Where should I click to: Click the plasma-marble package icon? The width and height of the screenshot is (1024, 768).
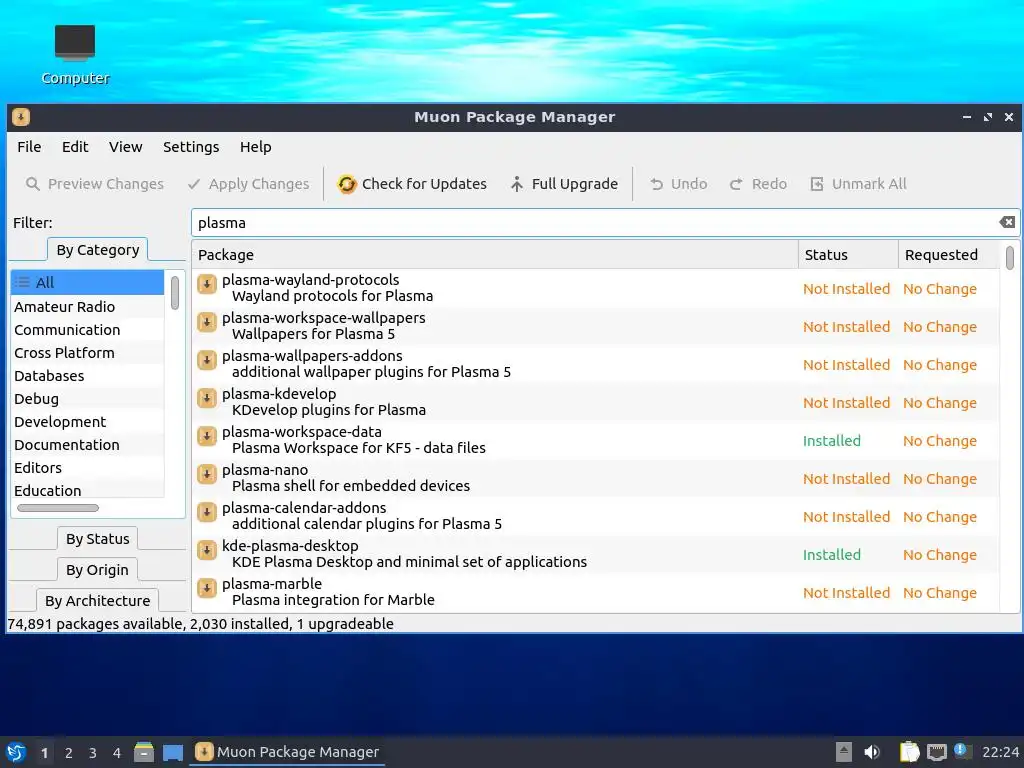tap(207, 588)
